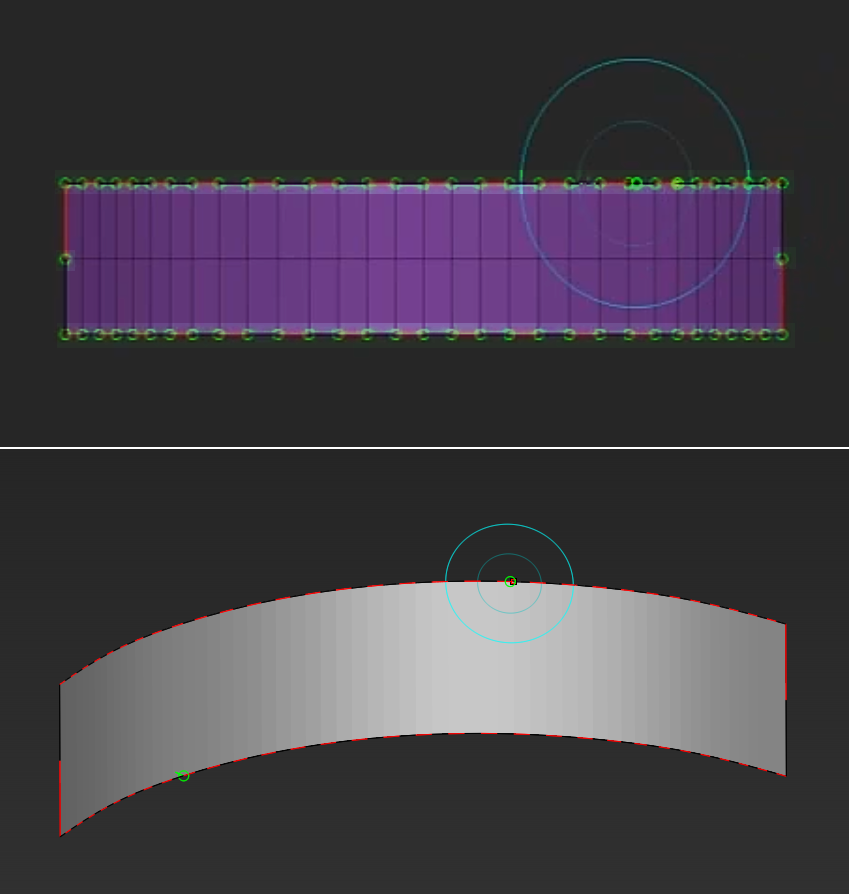Image resolution: width=849 pixels, height=894 pixels.
Task: Click the bright green point at the center of the upper brush circle
Action: 636,183
